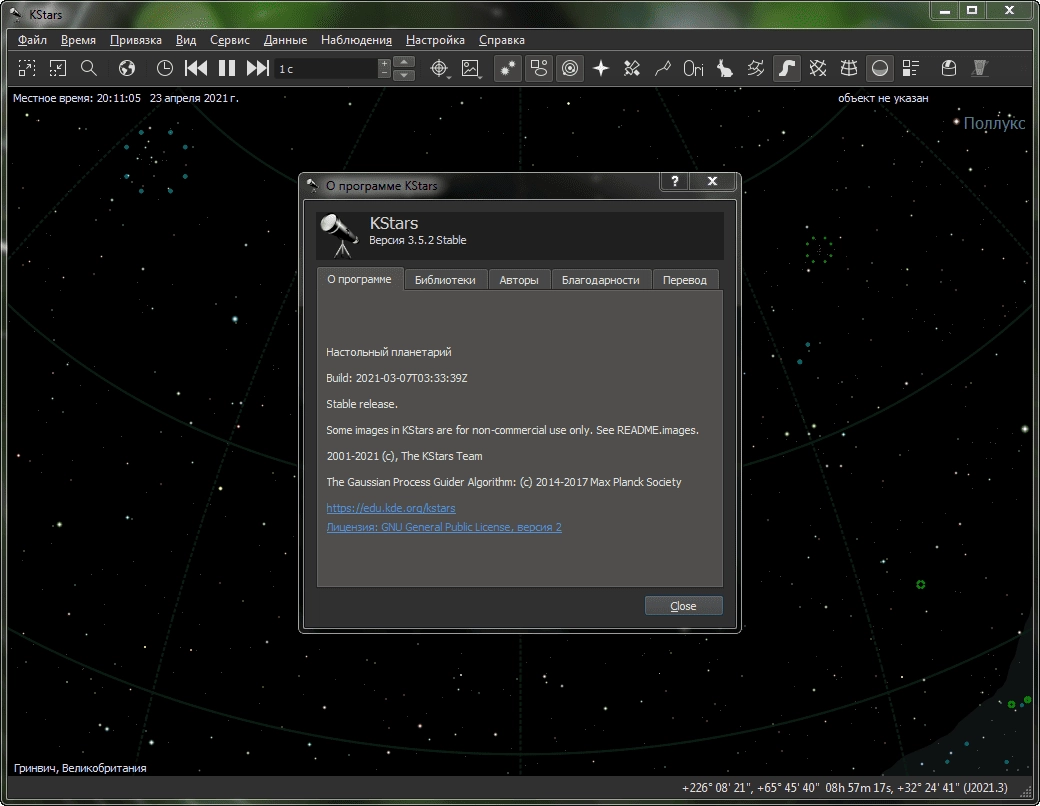1040x806 pixels.
Task: Click the Поллукс star label
Action: [x=994, y=123]
